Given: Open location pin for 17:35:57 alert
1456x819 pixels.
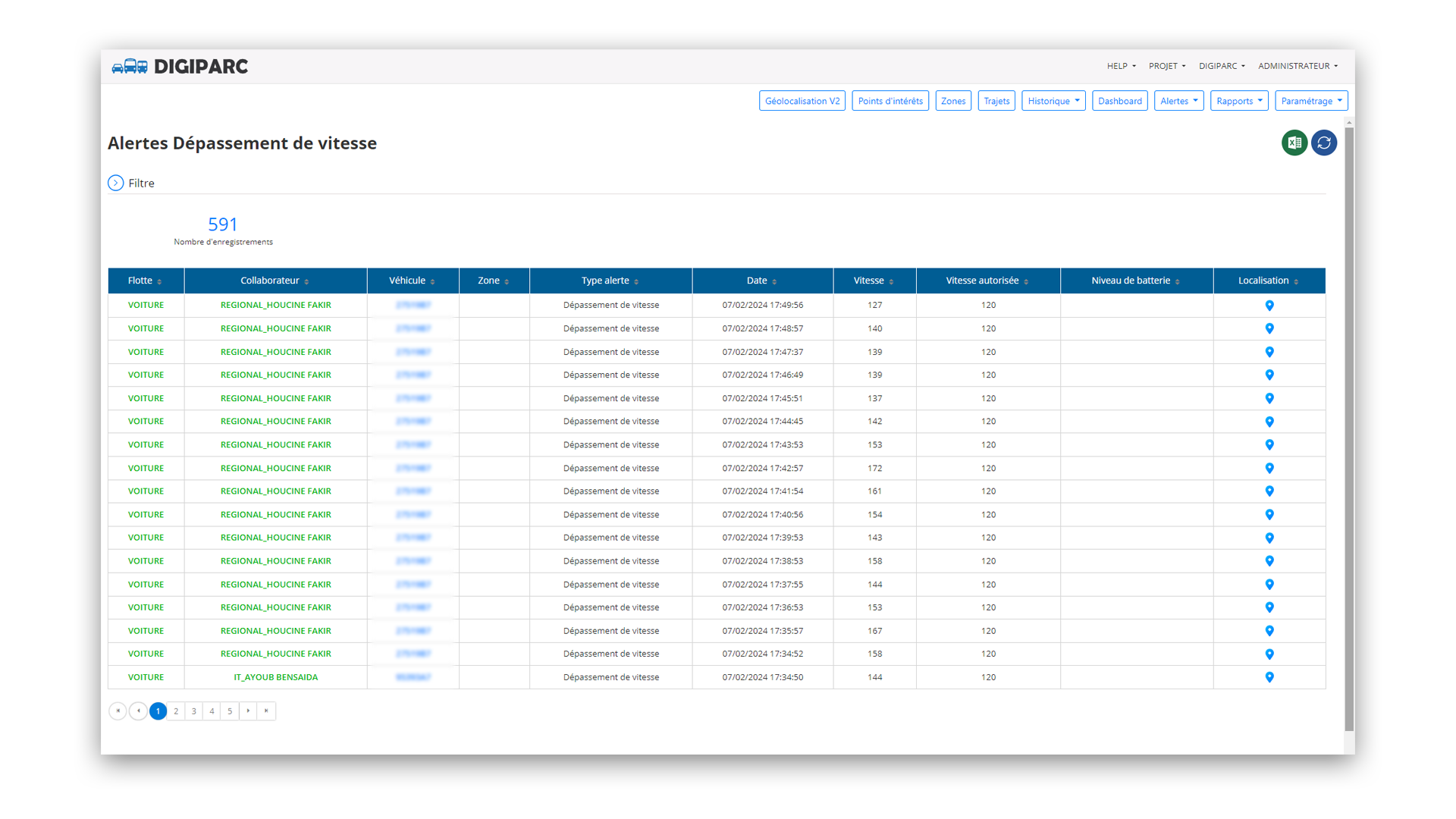Looking at the screenshot, I should 1269,631.
